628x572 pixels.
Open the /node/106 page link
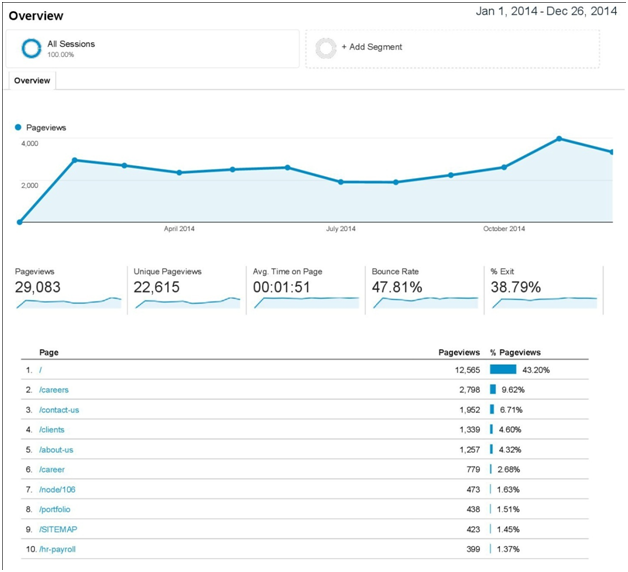57,489
